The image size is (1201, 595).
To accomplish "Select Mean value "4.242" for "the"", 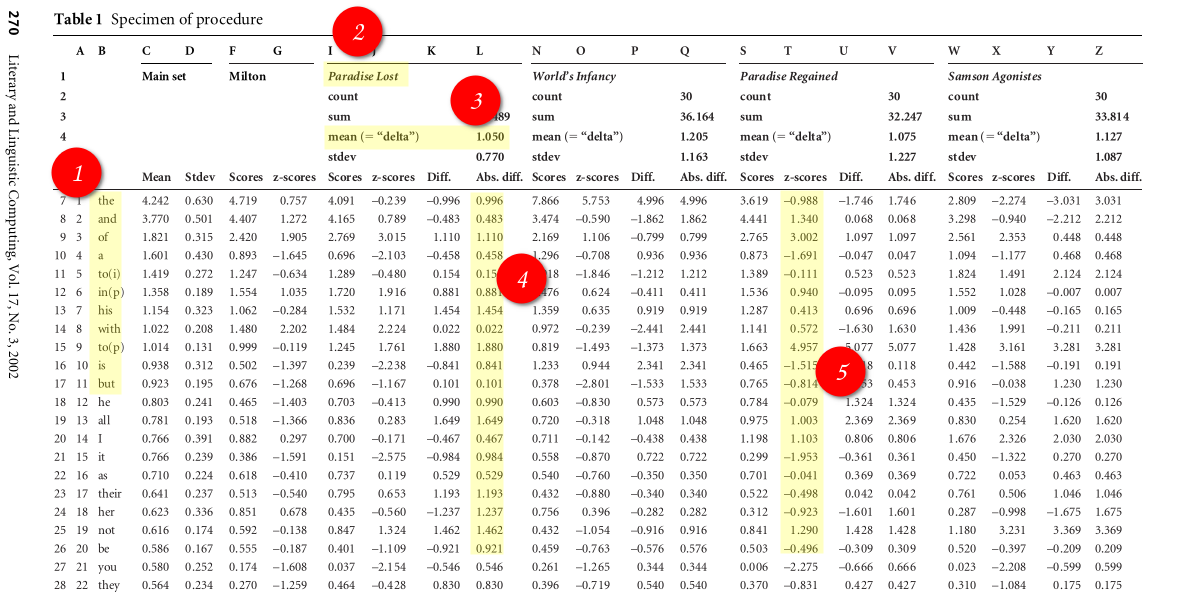I will tap(156, 200).
